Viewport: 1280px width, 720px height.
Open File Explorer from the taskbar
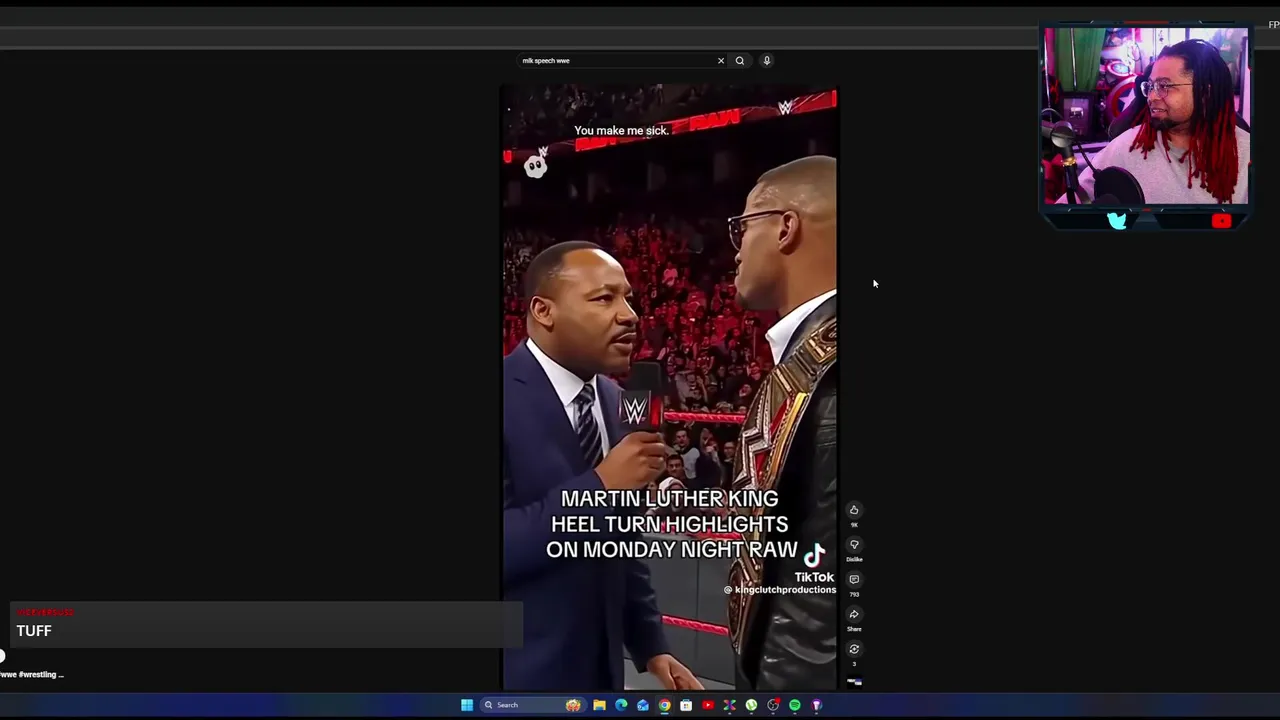click(599, 705)
